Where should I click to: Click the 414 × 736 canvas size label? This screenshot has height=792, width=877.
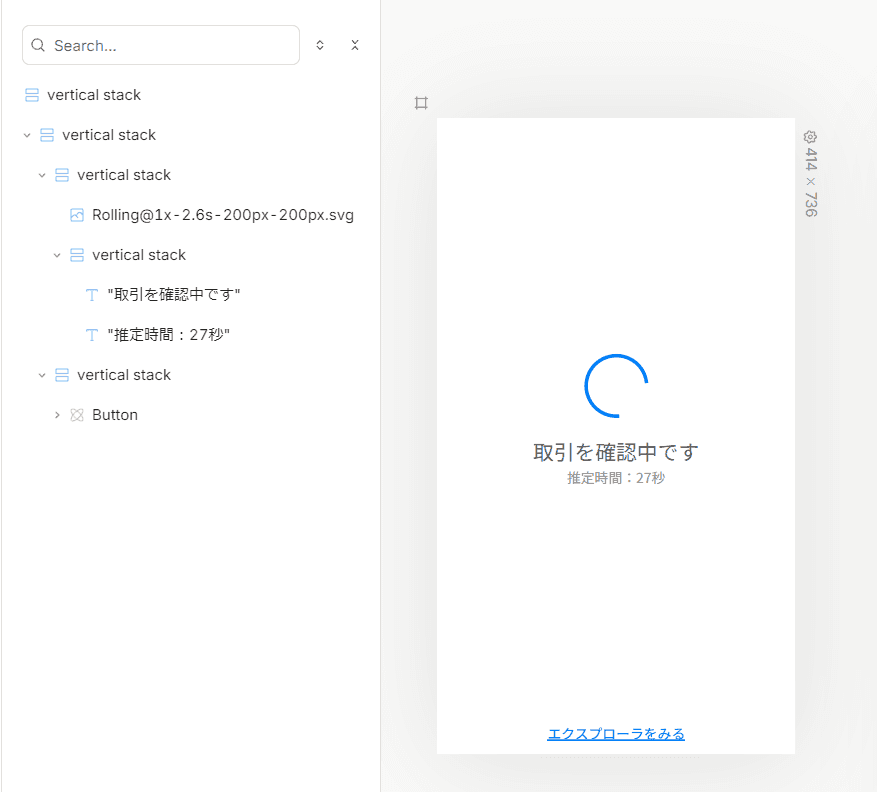(x=810, y=182)
